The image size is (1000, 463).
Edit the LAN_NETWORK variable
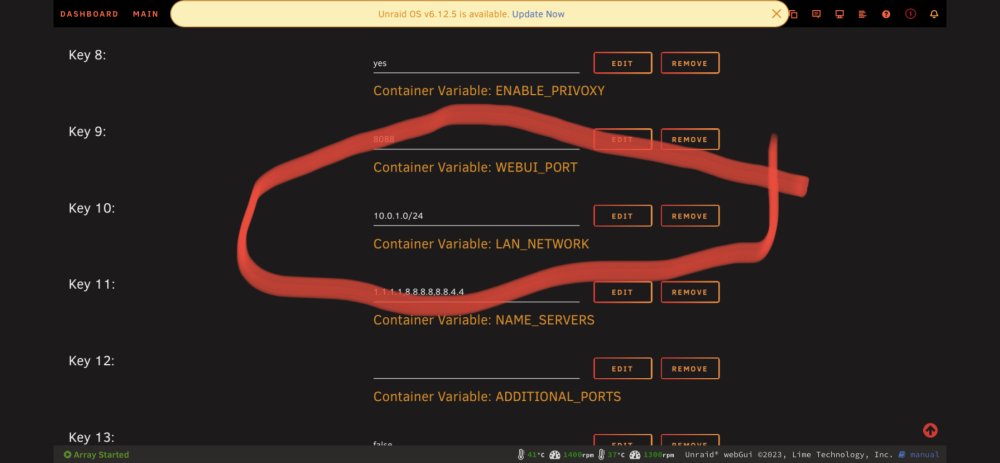622,216
